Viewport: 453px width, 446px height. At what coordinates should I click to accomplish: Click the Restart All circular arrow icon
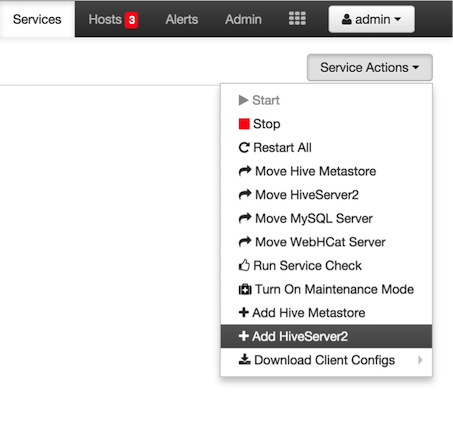click(x=244, y=147)
